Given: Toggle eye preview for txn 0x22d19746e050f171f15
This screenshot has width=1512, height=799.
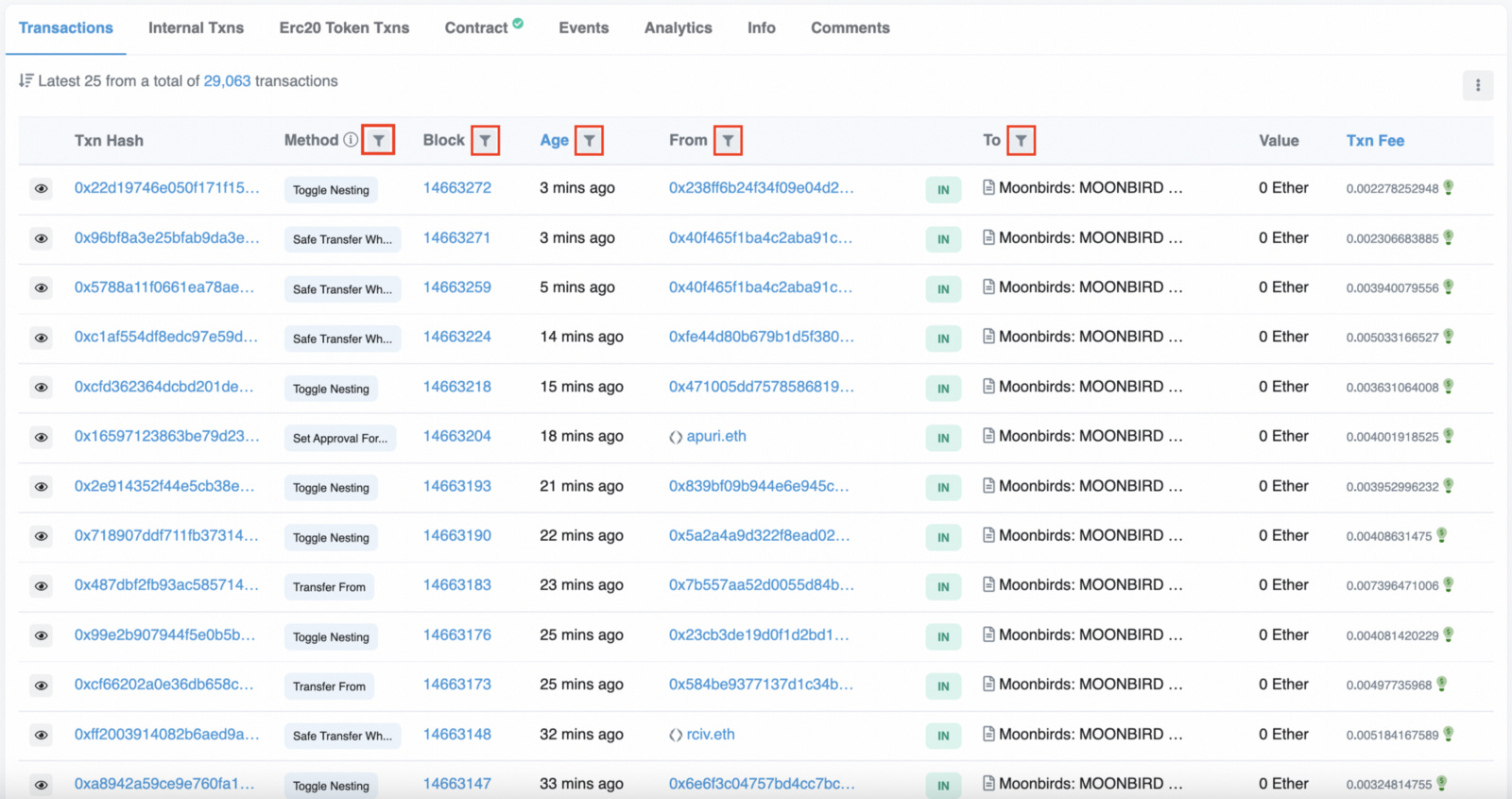Looking at the screenshot, I should 41,188.
